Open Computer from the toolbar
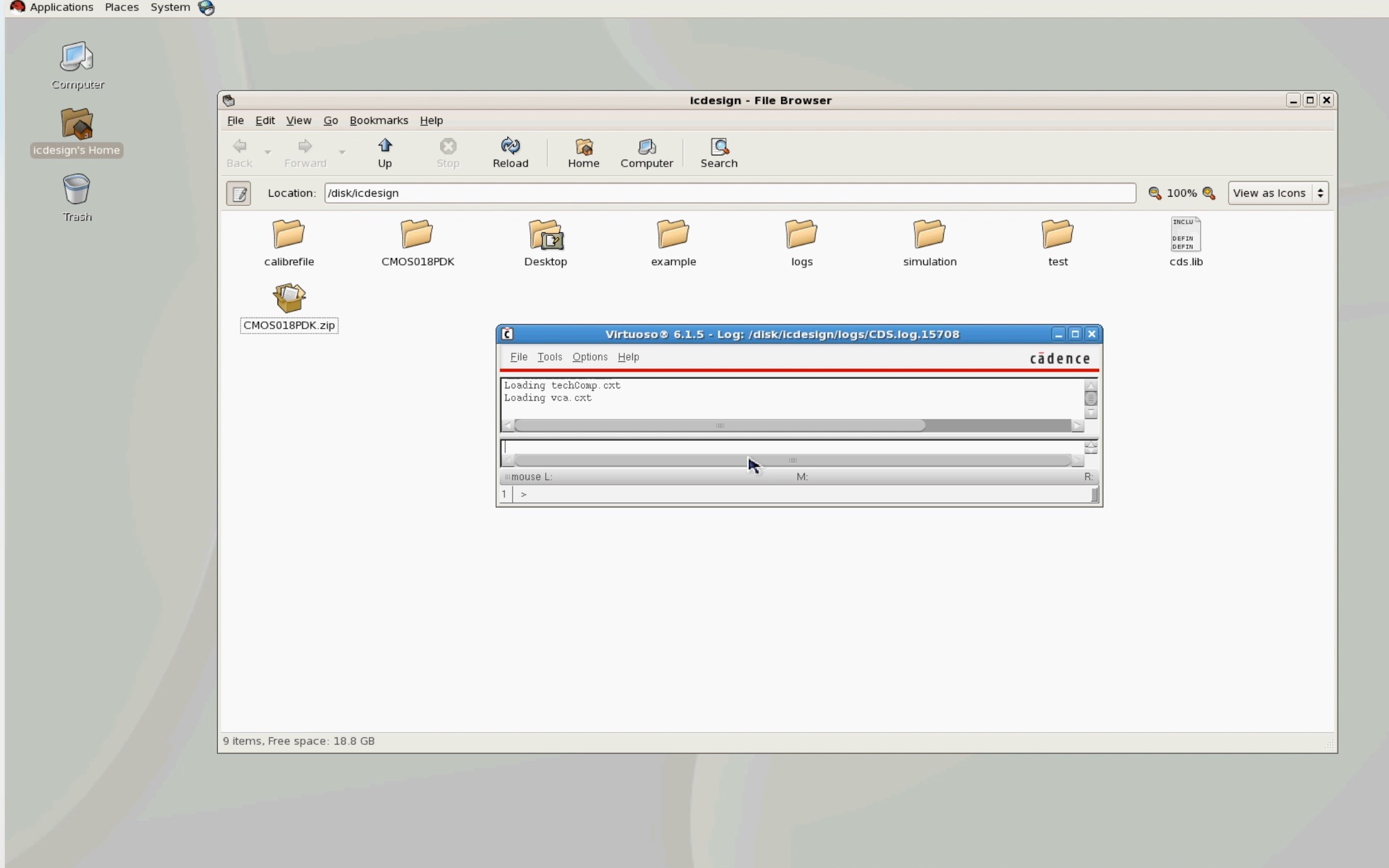 (x=646, y=147)
